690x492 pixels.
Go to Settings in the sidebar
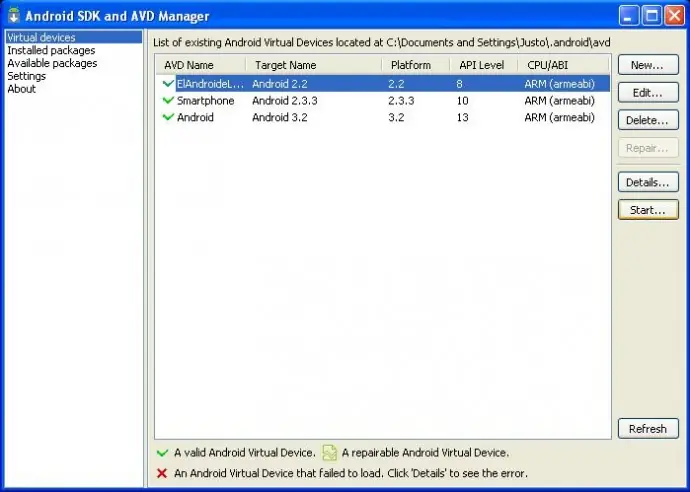click(26, 76)
